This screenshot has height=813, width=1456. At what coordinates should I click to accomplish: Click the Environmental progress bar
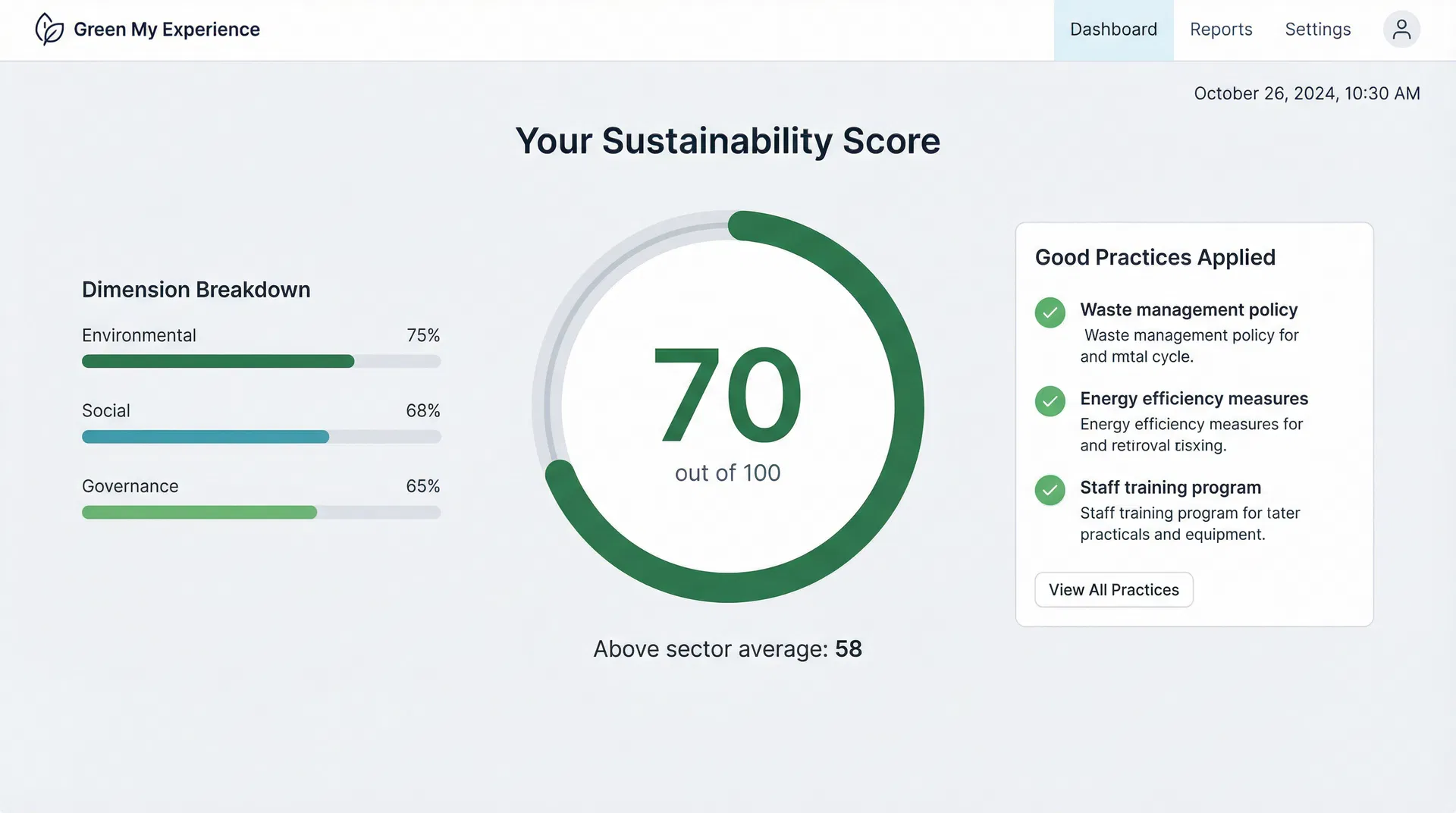pyautogui.click(x=261, y=361)
